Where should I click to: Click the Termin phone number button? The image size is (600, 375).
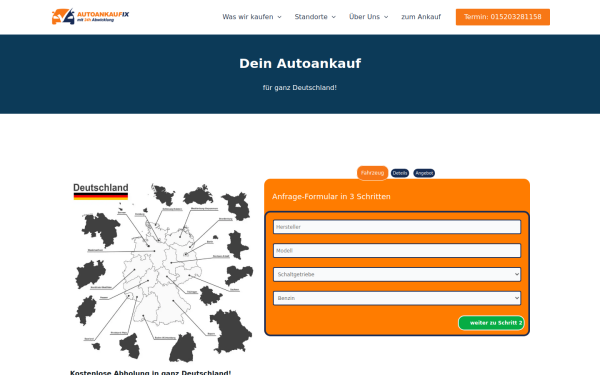503,17
